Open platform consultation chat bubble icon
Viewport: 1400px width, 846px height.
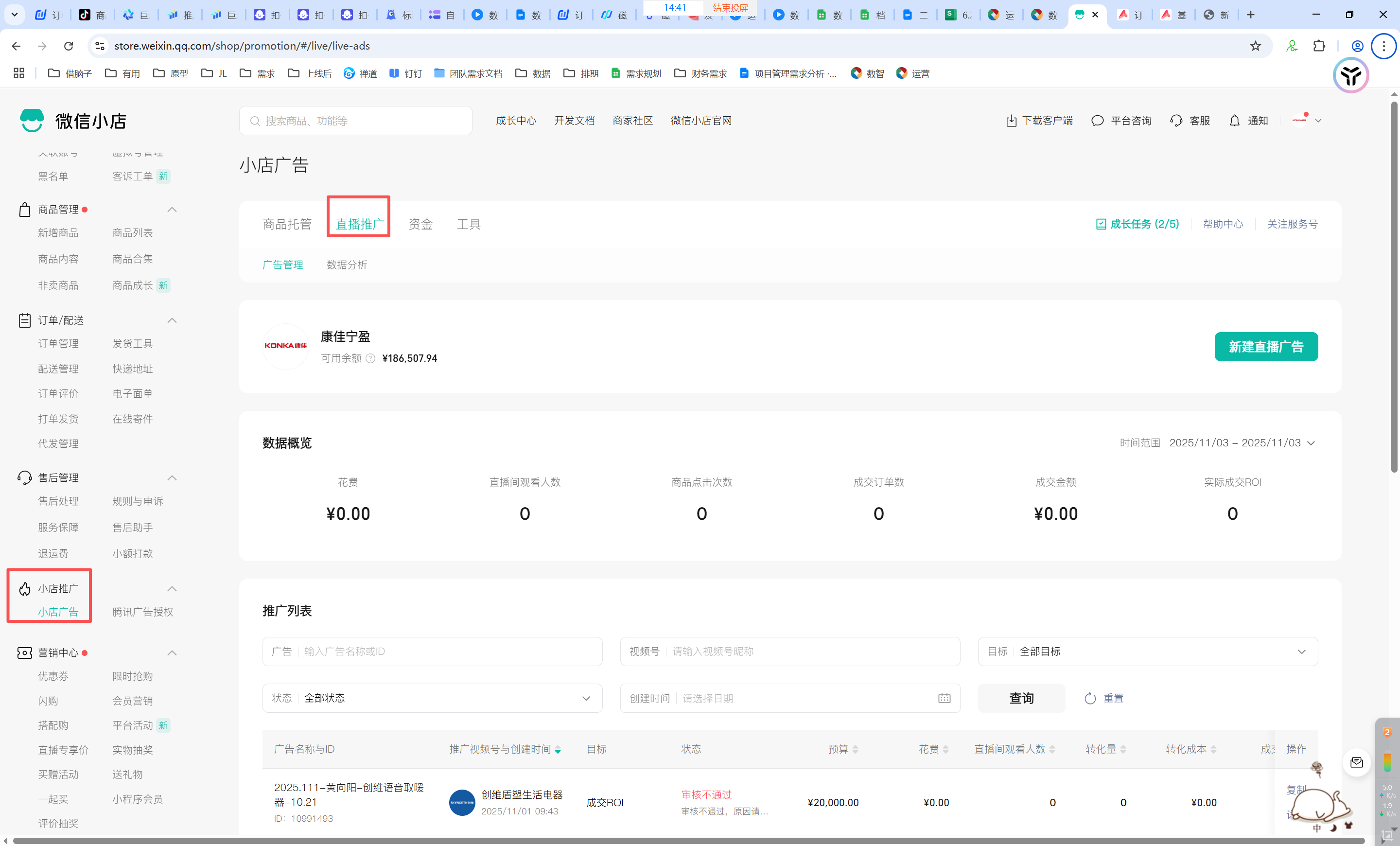pyautogui.click(x=1097, y=121)
